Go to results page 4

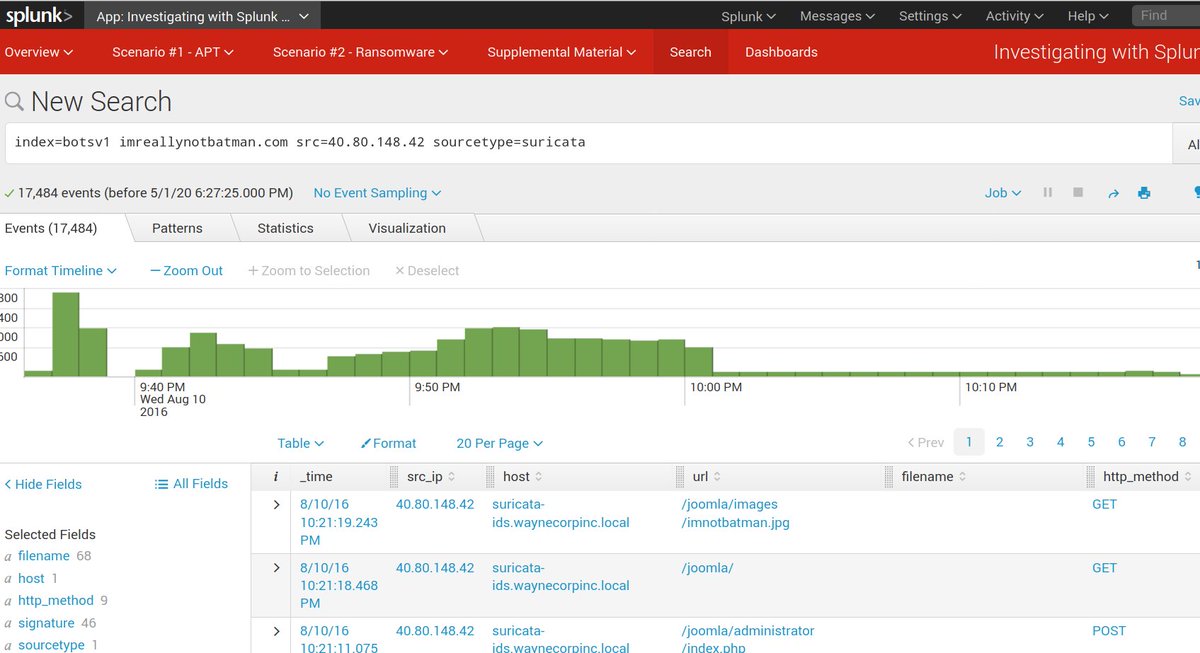(x=1060, y=442)
